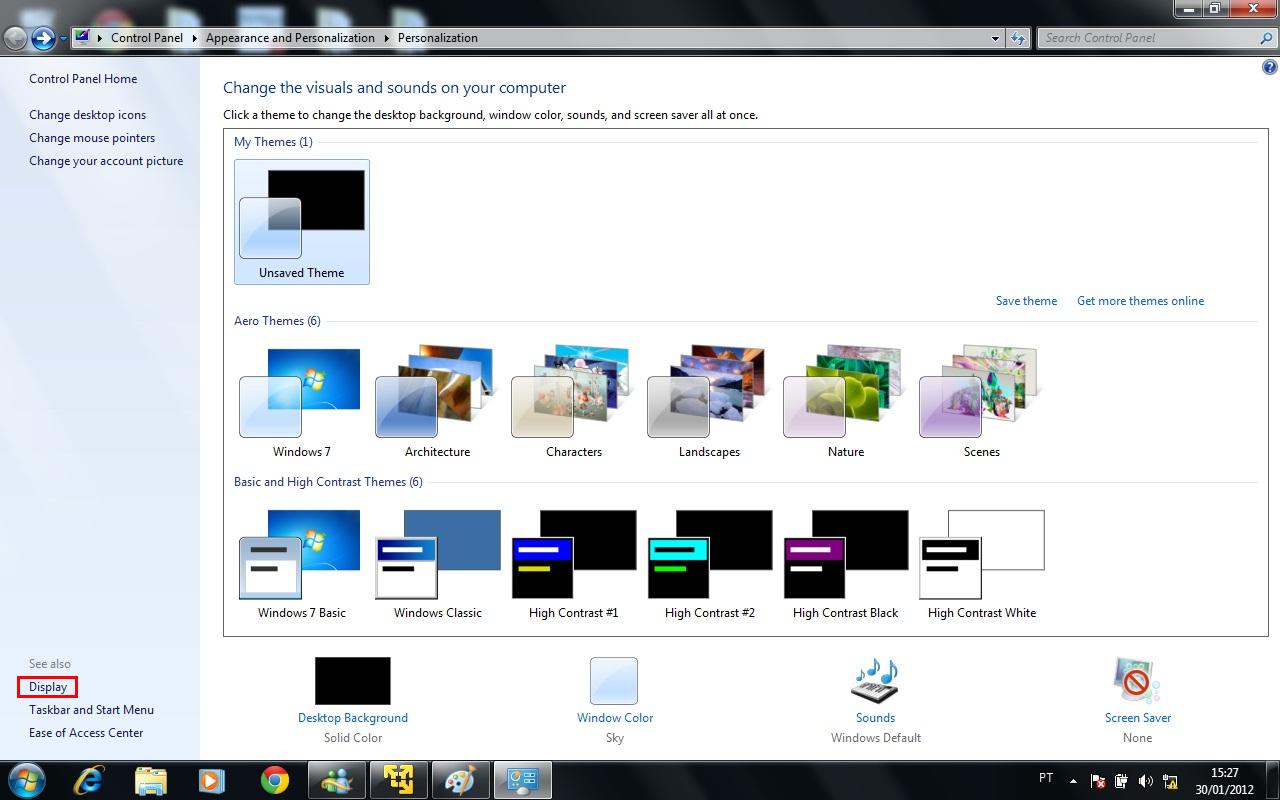Apply the High Contrast White theme
This screenshot has height=800, width=1280.
pyautogui.click(x=982, y=564)
